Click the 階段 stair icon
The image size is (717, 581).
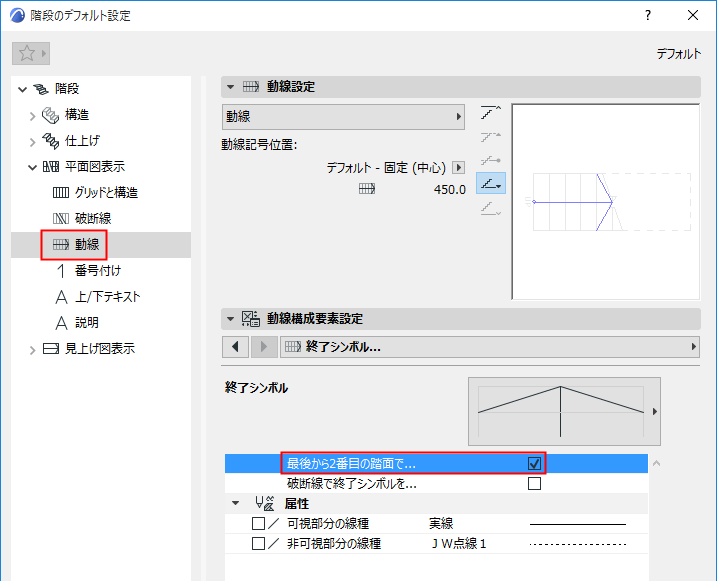click(41, 89)
